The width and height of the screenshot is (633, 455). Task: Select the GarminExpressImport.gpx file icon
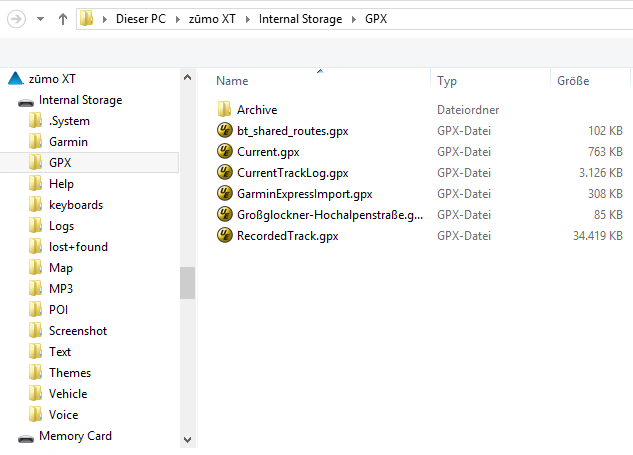pyautogui.click(x=225, y=194)
